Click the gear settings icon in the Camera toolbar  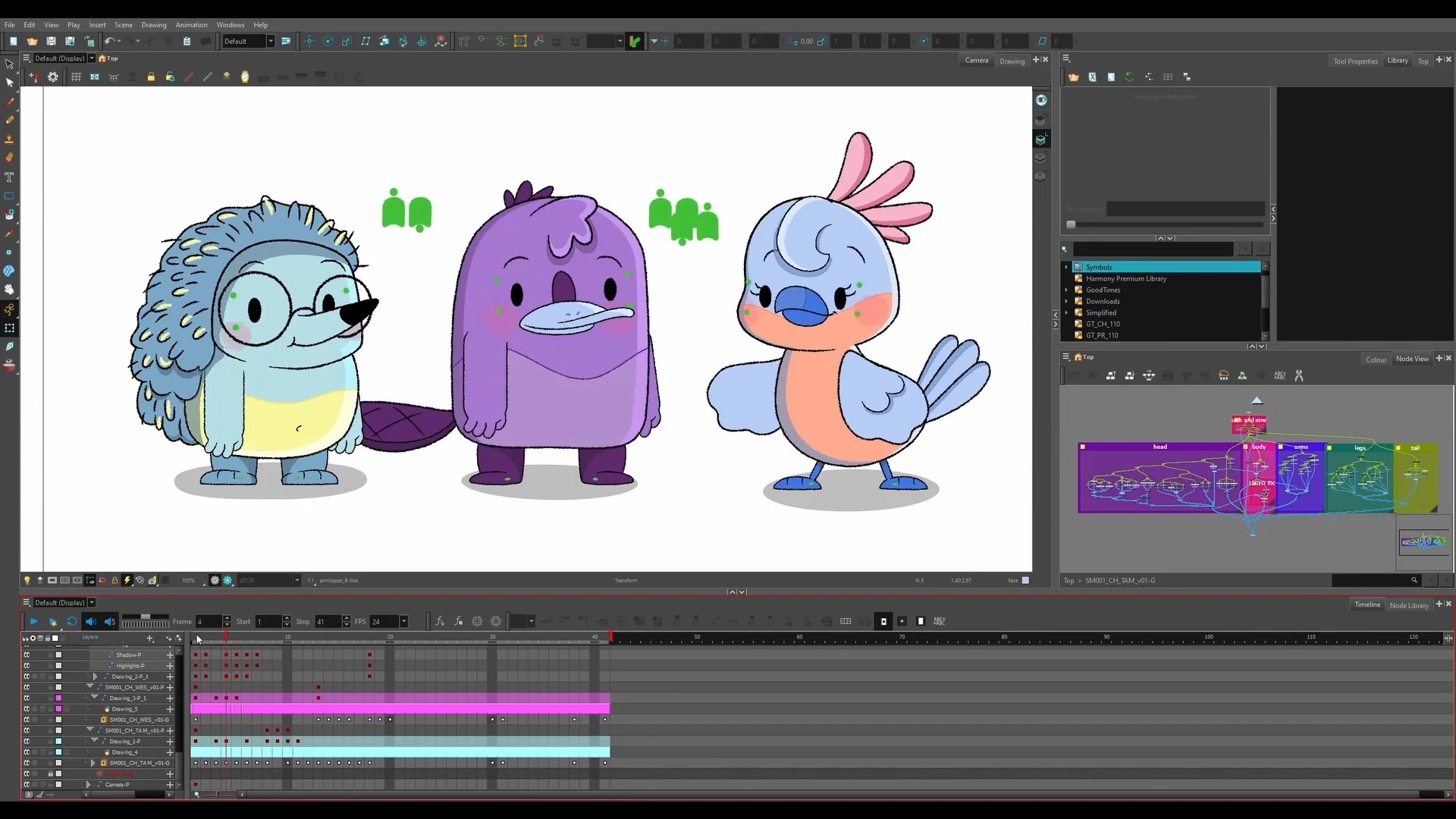52,77
